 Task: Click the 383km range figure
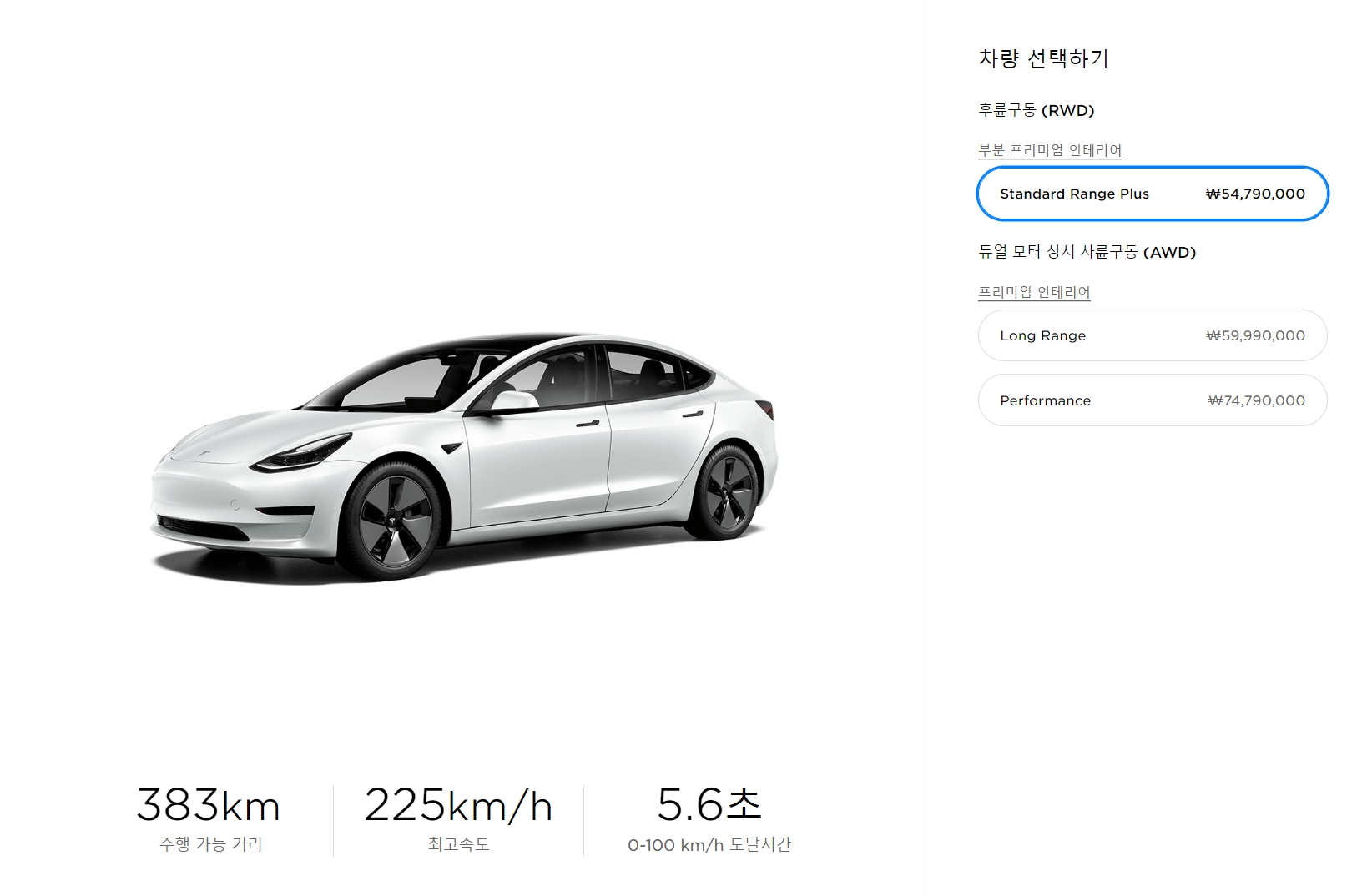[x=209, y=806]
